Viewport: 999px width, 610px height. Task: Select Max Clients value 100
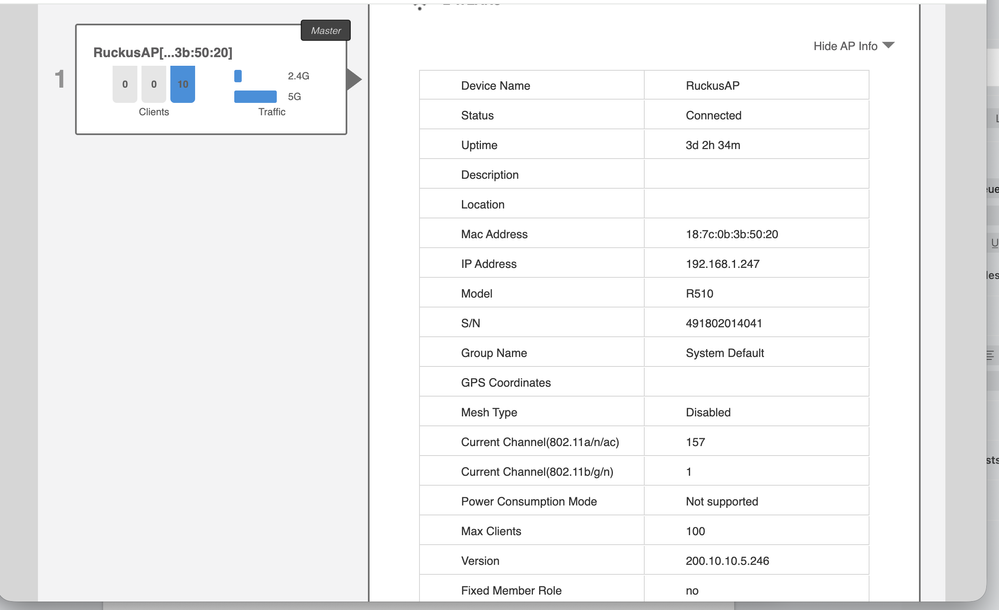[x=695, y=532]
